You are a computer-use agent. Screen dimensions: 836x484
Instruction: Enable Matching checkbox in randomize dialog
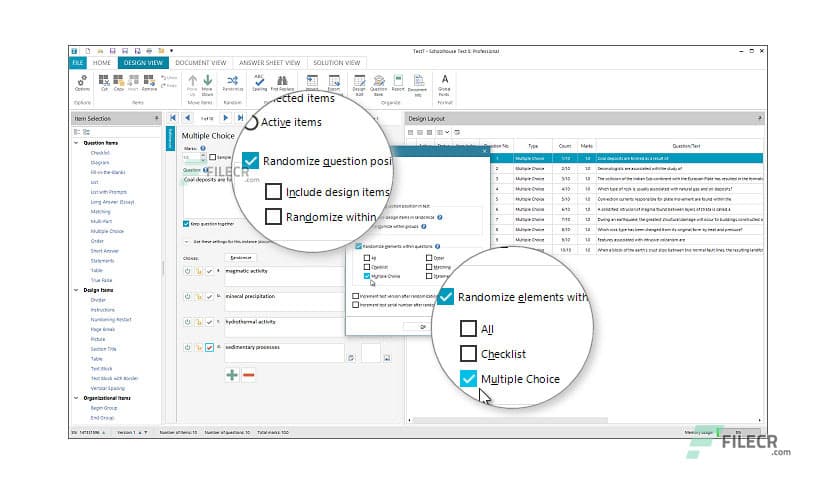pos(429,267)
